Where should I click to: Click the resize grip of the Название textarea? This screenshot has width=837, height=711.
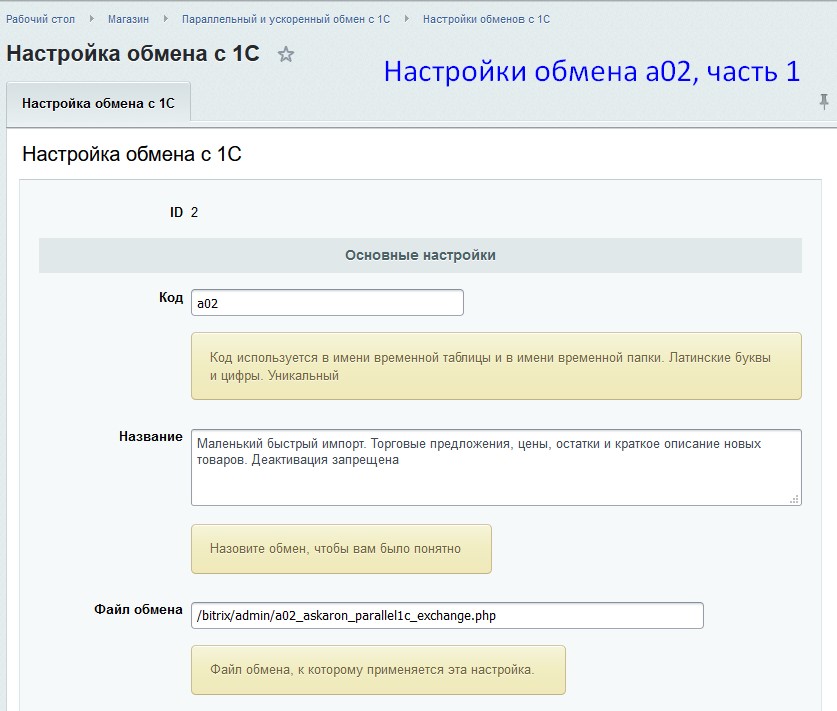click(x=794, y=498)
